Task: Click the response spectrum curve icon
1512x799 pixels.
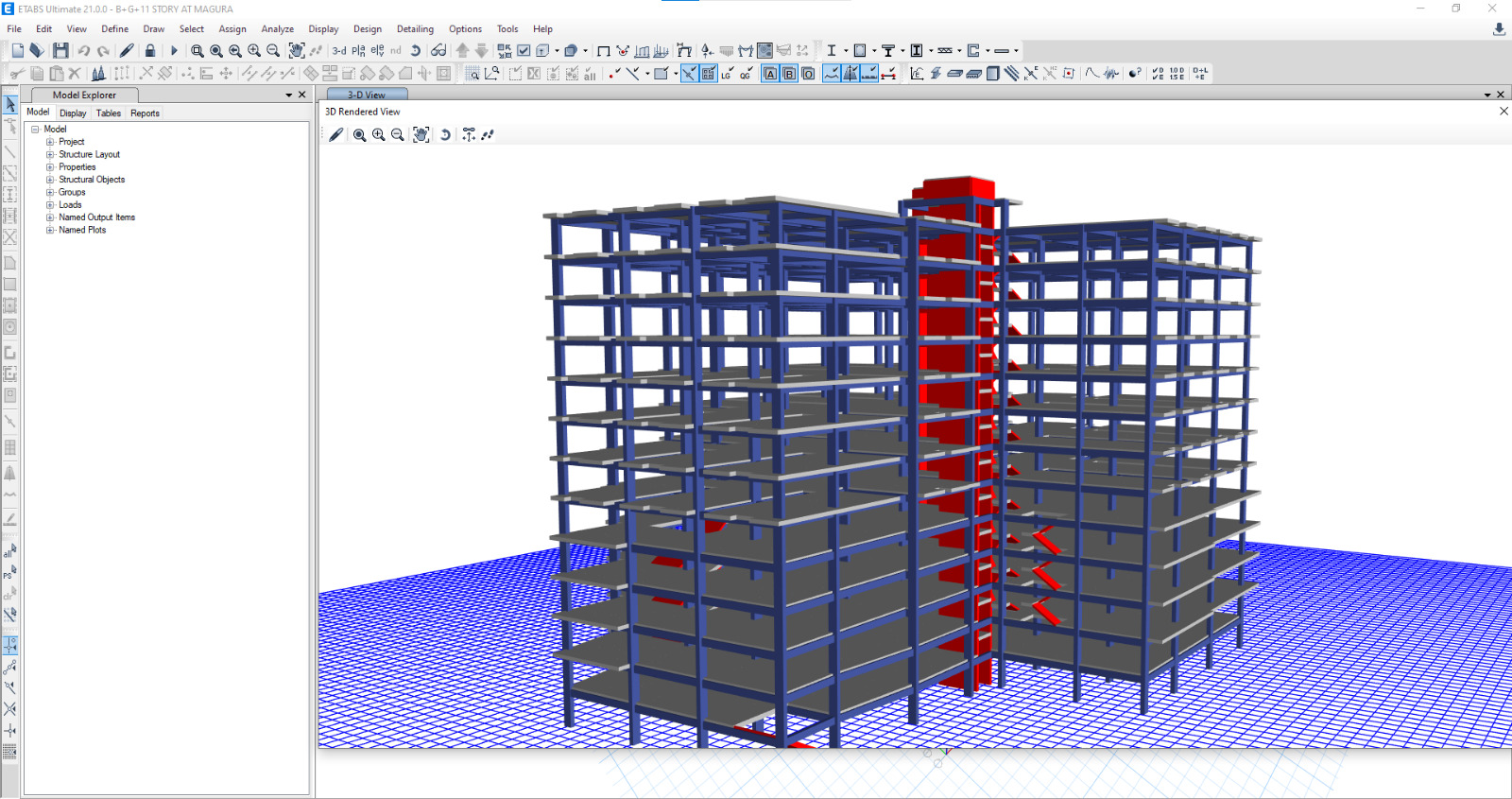Action: coord(1091,73)
